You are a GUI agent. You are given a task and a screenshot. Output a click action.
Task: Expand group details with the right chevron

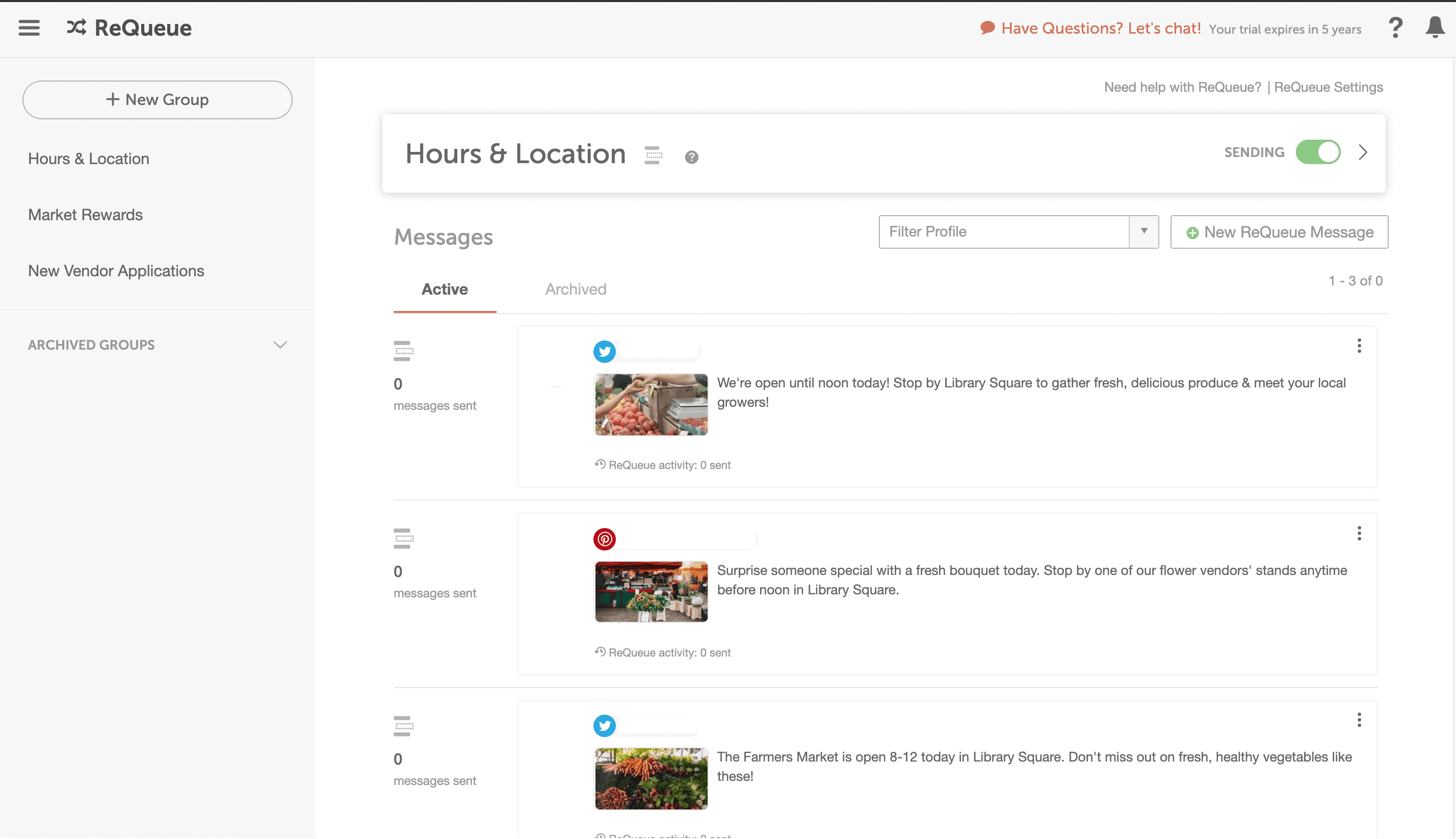pyautogui.click(x=1363, y=152)
